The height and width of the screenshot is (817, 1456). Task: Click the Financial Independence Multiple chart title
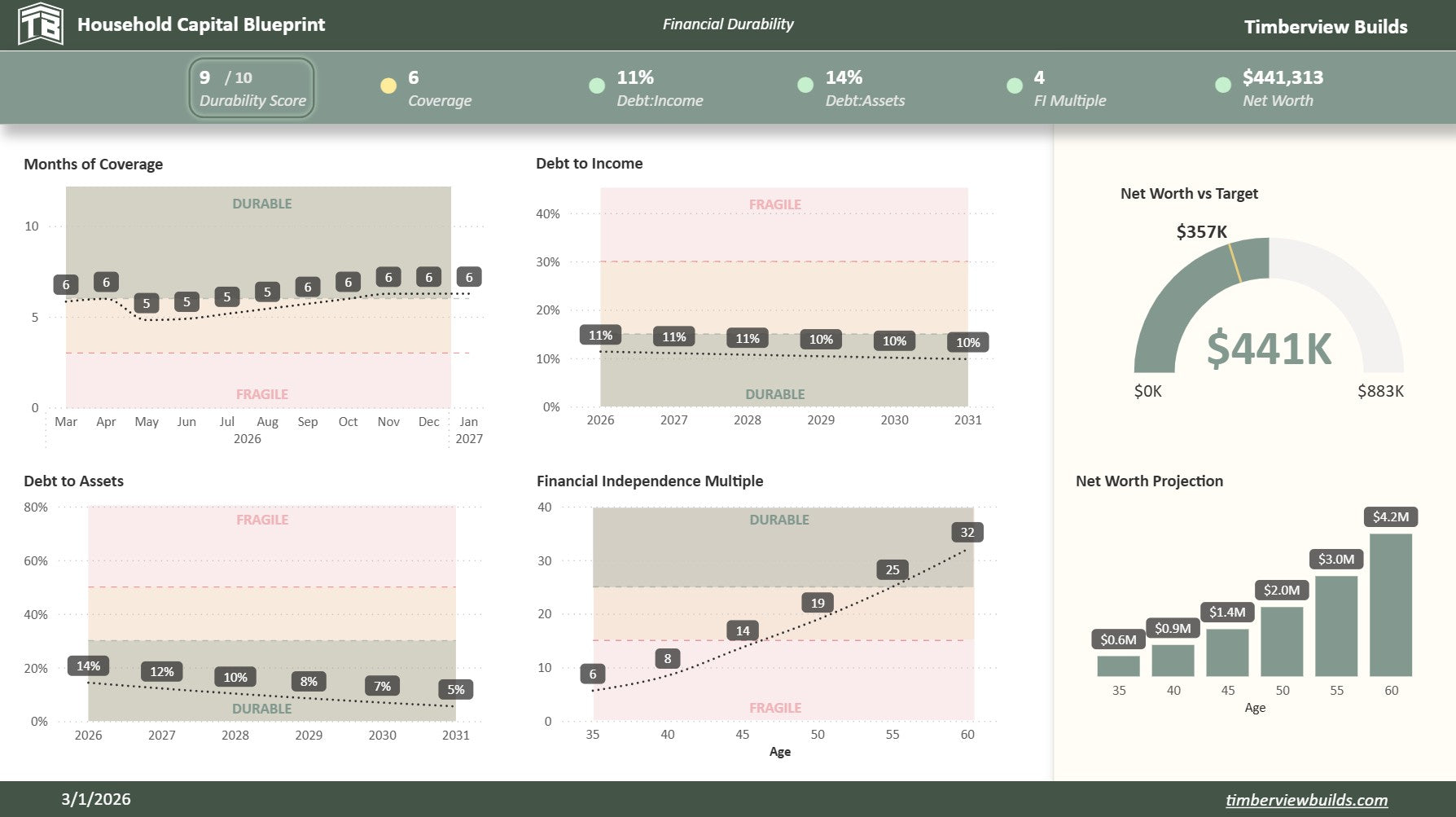click(x=649, y=481)
